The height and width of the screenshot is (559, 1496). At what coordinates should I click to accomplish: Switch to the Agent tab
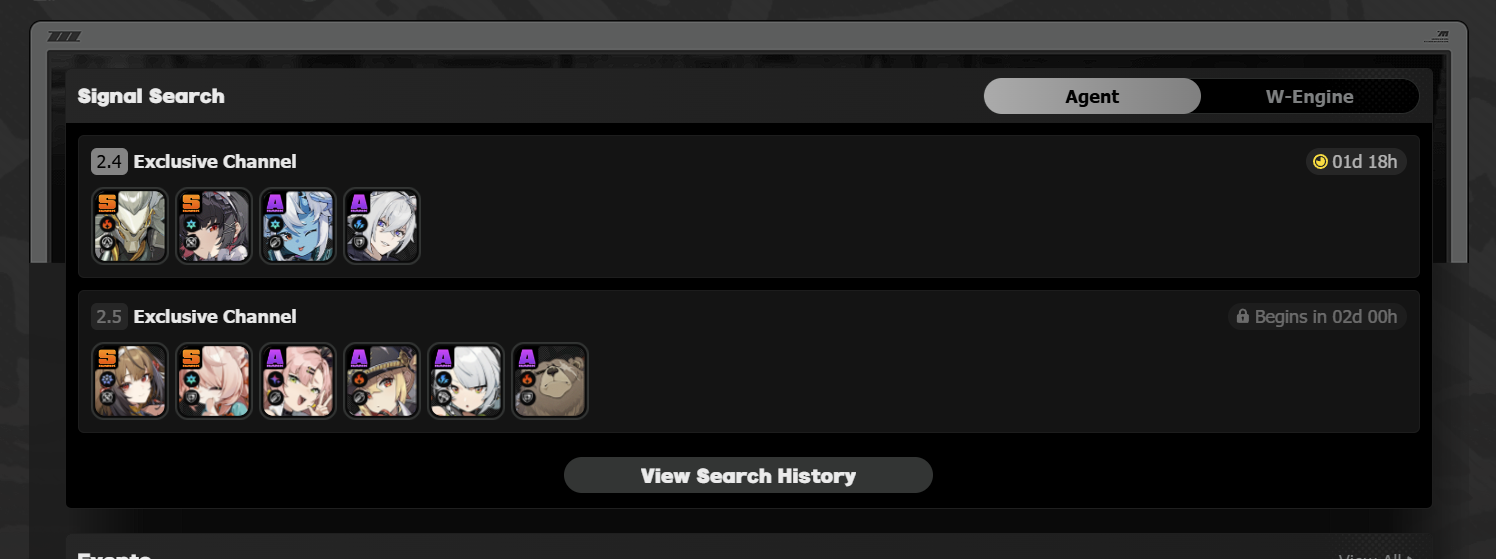click(1092, 97)
